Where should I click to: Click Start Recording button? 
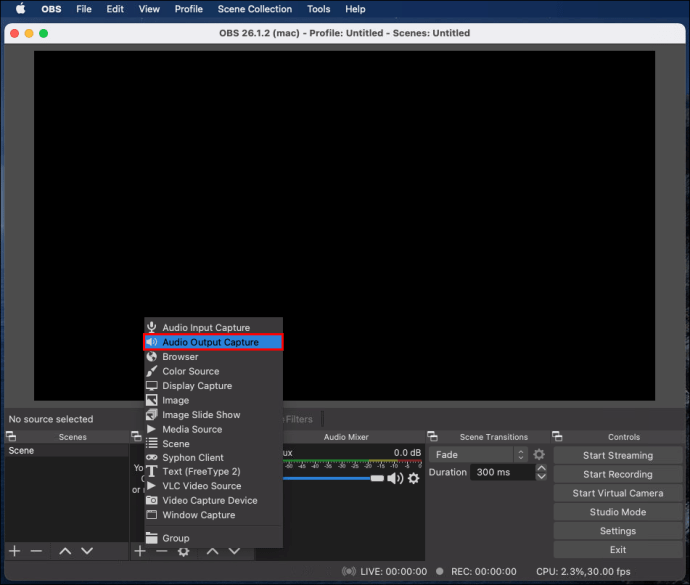coord(618,475)
